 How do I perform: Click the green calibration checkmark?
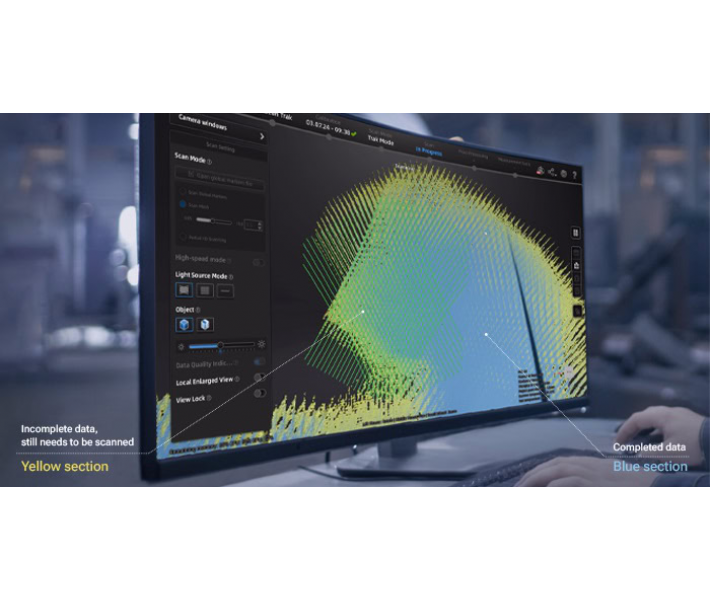(x=354, y=134)
